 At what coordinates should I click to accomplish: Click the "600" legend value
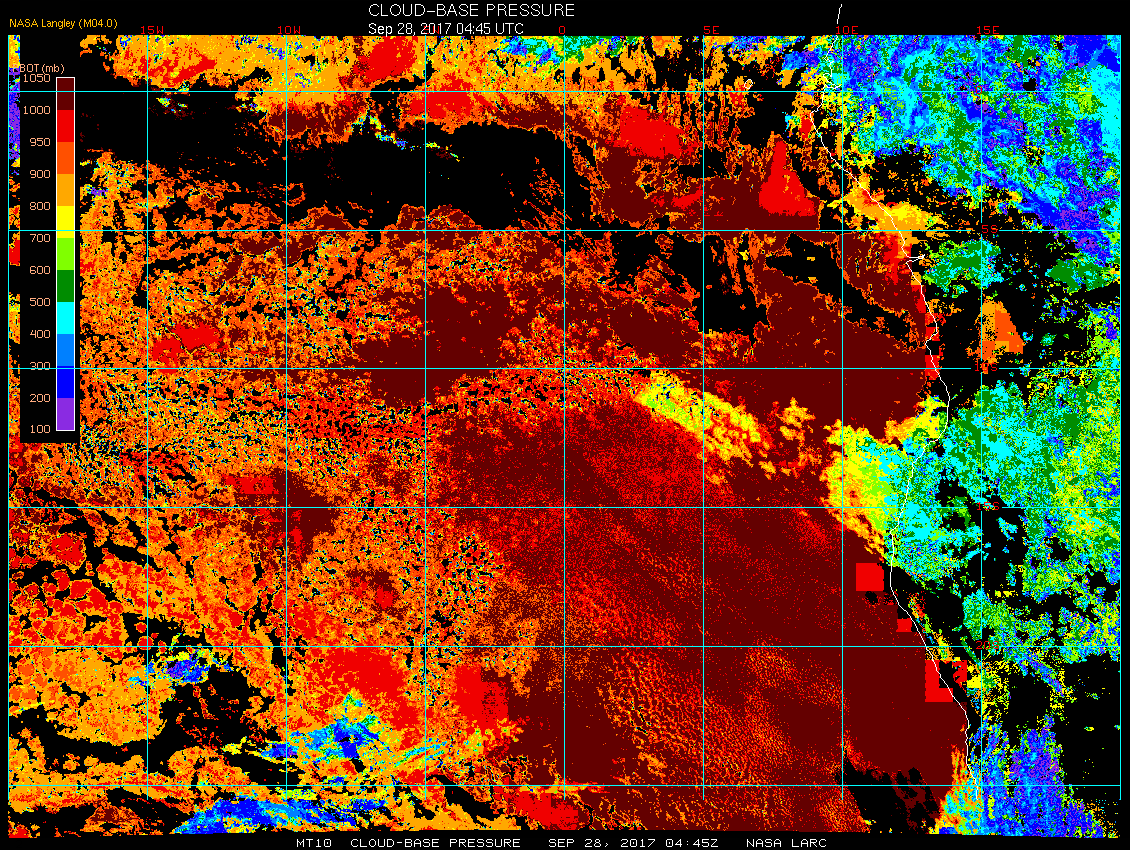coord(40,270)
